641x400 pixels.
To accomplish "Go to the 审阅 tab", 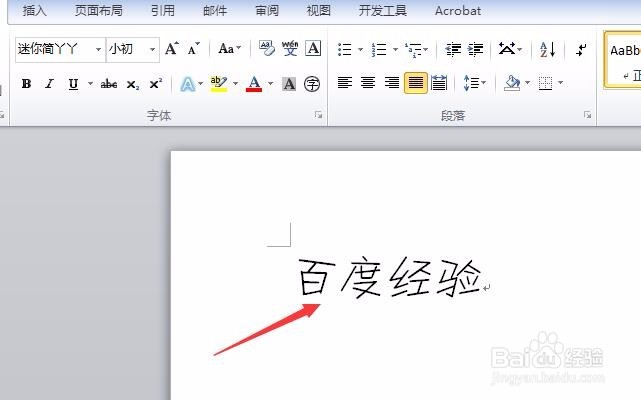I will (267, 10).
